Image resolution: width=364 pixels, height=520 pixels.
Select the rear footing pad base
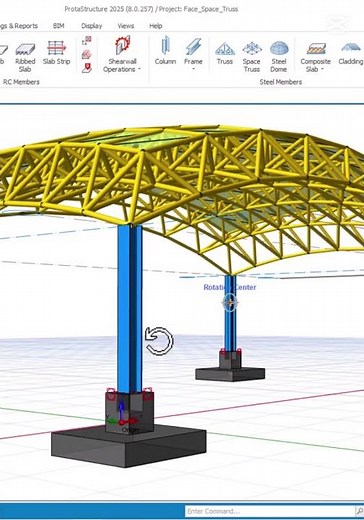(x=230, y=374)
